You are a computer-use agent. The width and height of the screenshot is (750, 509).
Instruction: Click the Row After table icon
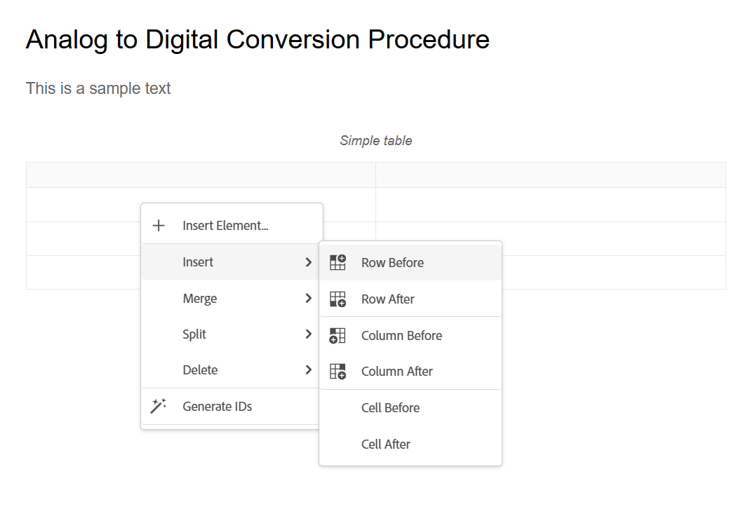[x=338, y=299]
